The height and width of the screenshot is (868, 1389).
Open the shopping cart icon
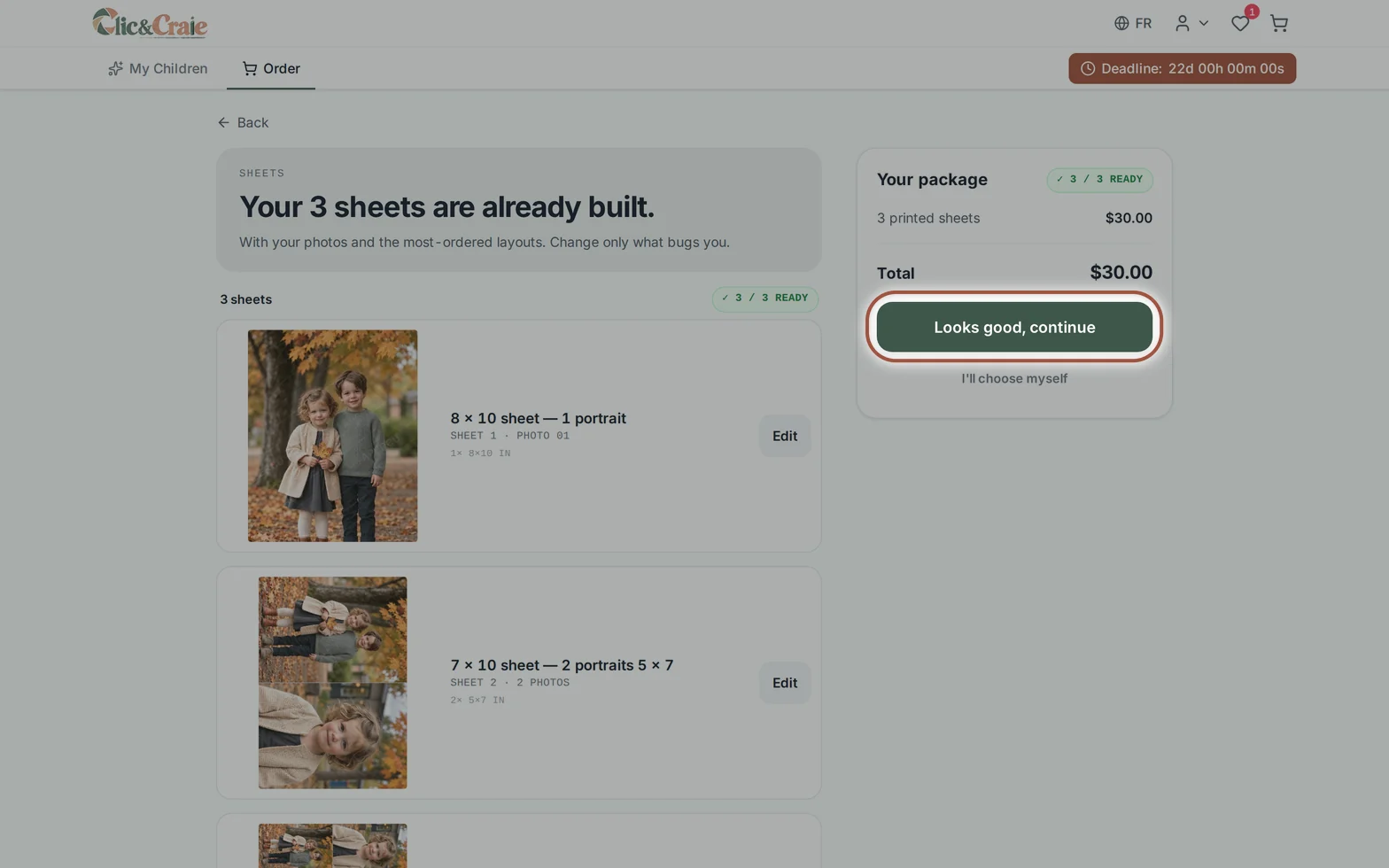tap(1278, 23)
